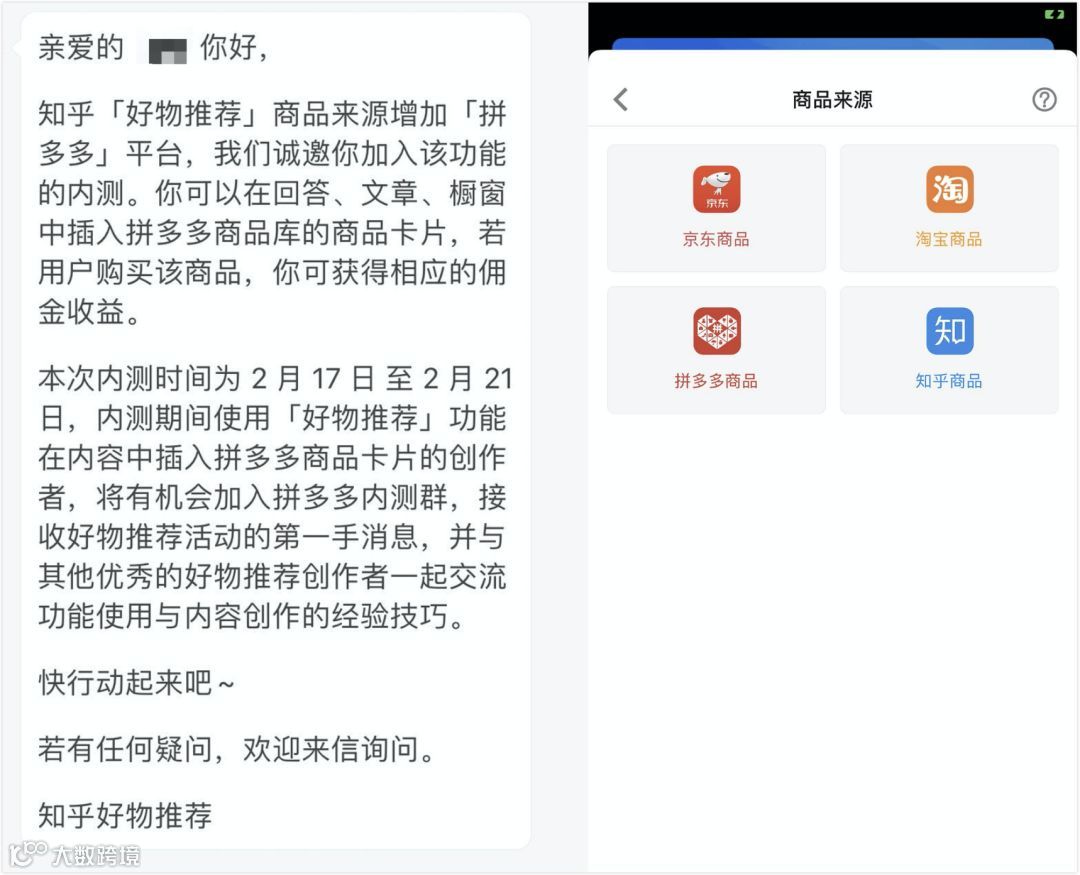This screenshot has width=1080, height=875.
Task: Click the first message paragraph about 拼多多 平台
Action: click(x=272, y=213)
